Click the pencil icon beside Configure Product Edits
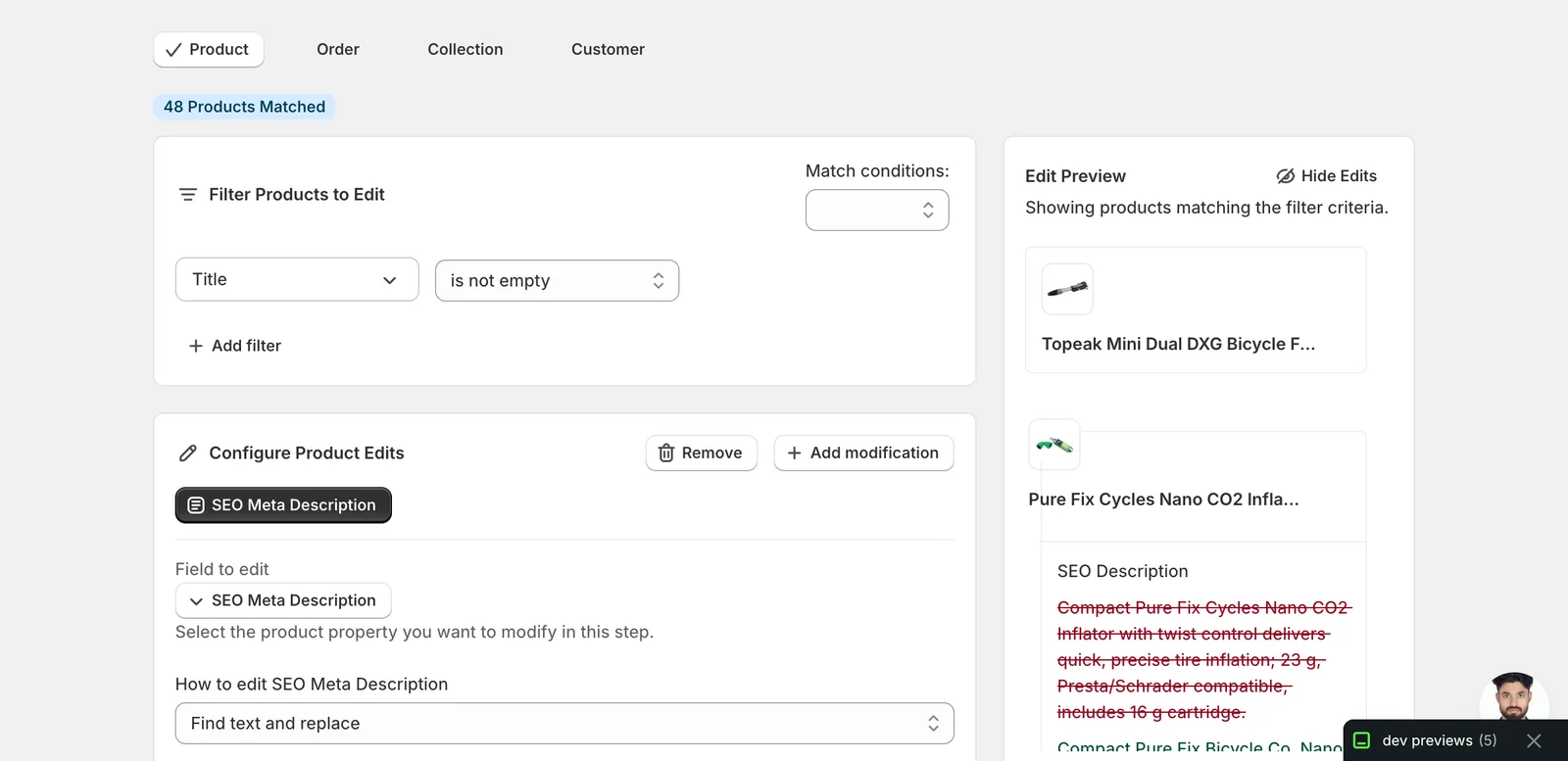Viewport: 1568px width, 761px height. click(x=188, y=453)
